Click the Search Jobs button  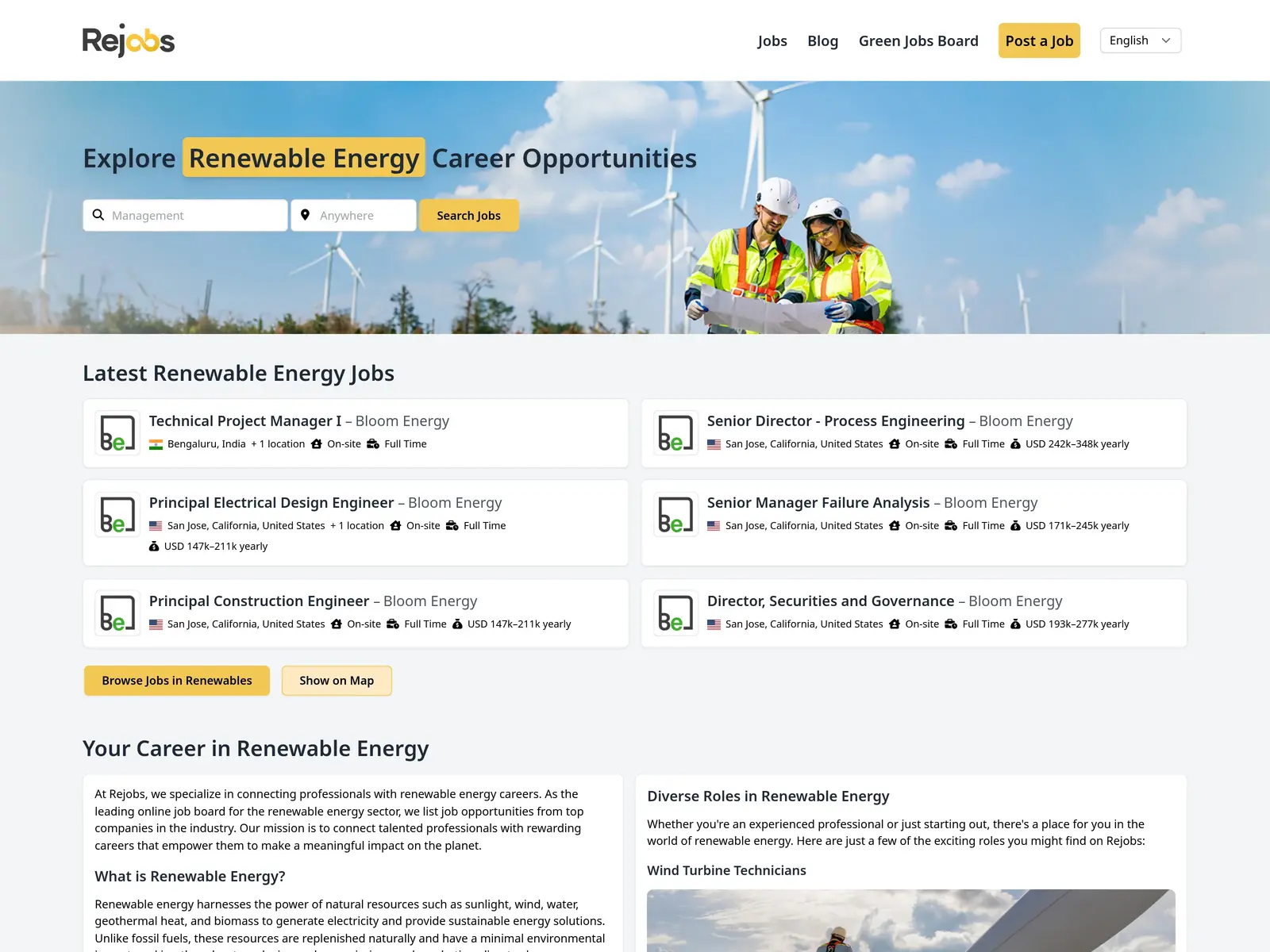click(469, 215)
